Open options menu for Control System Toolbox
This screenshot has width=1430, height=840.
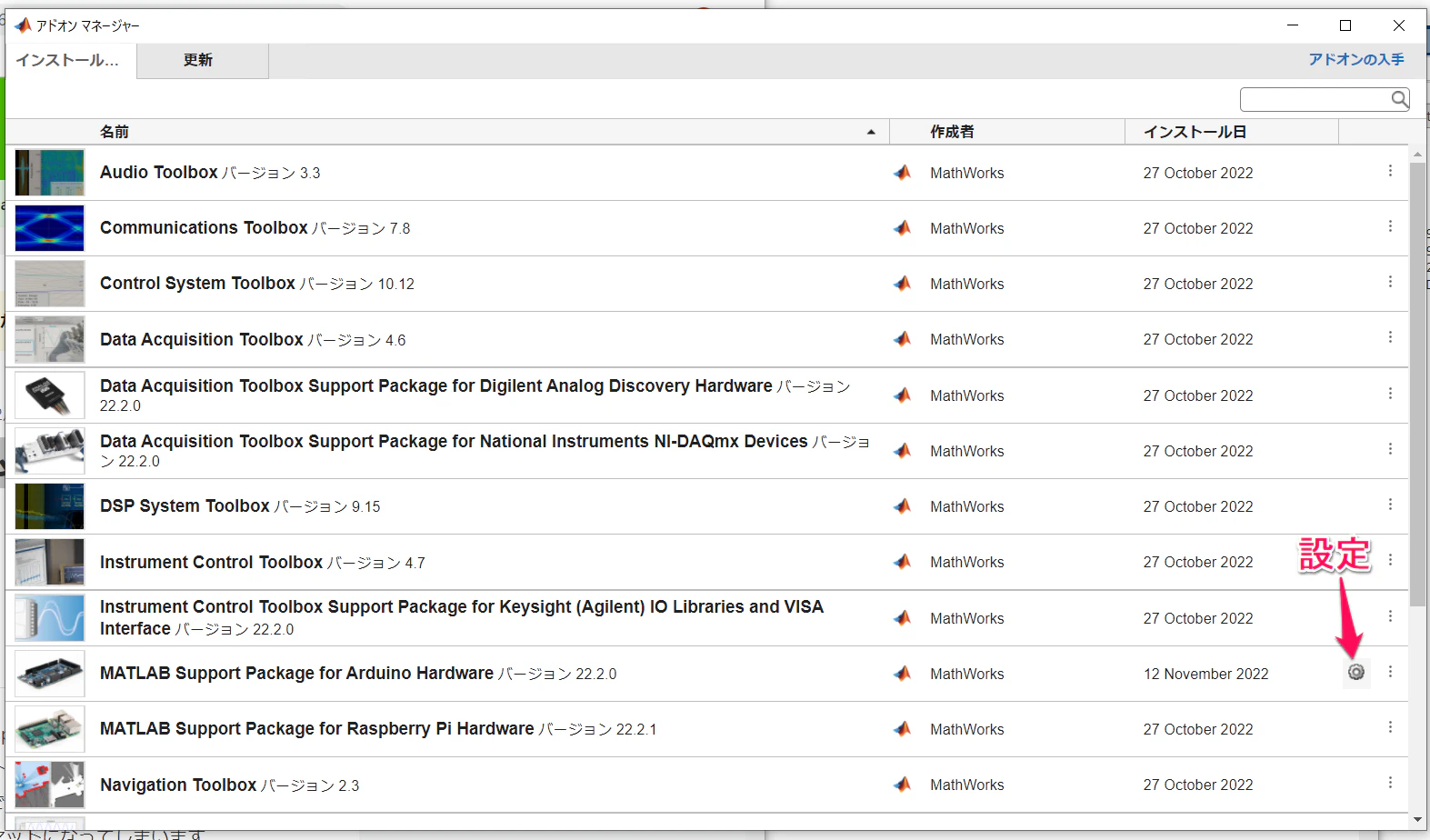coord(1390,282)
